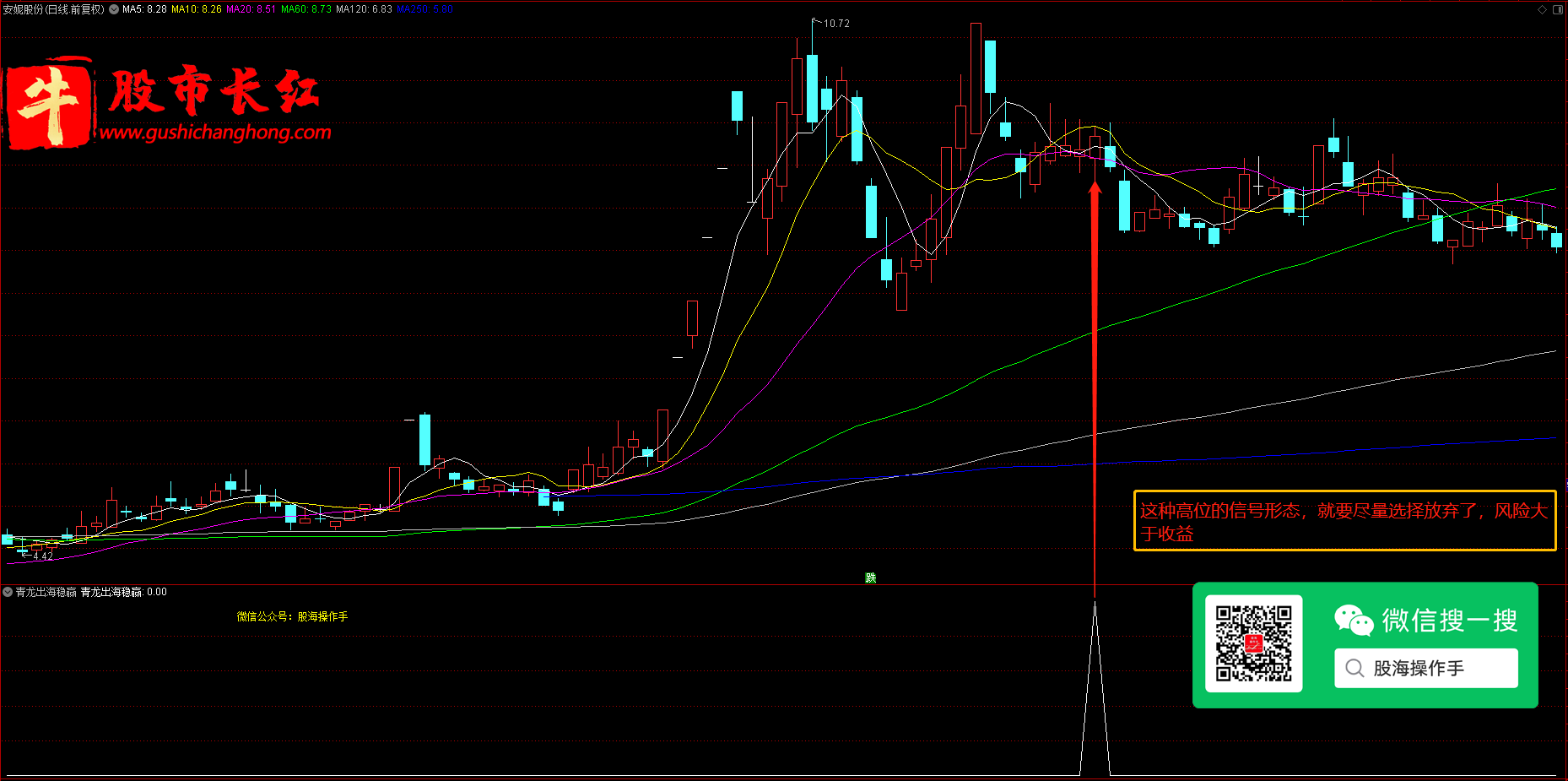Click the 安妮股份(日线,前复权) chart title
The image size is (1568, 781).
tap(53, 9)
